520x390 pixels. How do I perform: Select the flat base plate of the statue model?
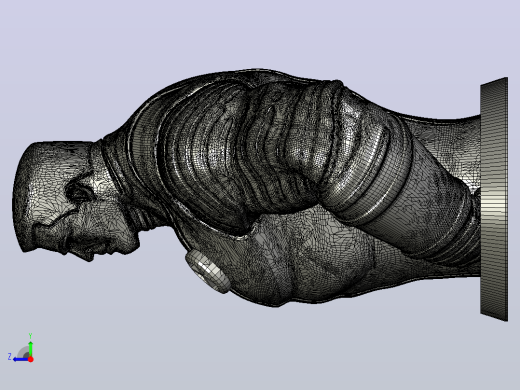[x=494, y=199]
